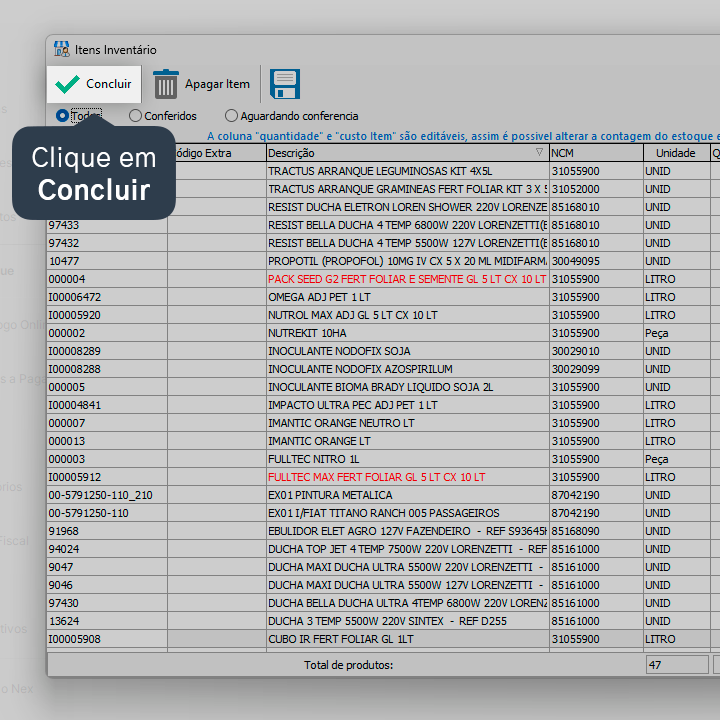Click code cell 9047

107,567
